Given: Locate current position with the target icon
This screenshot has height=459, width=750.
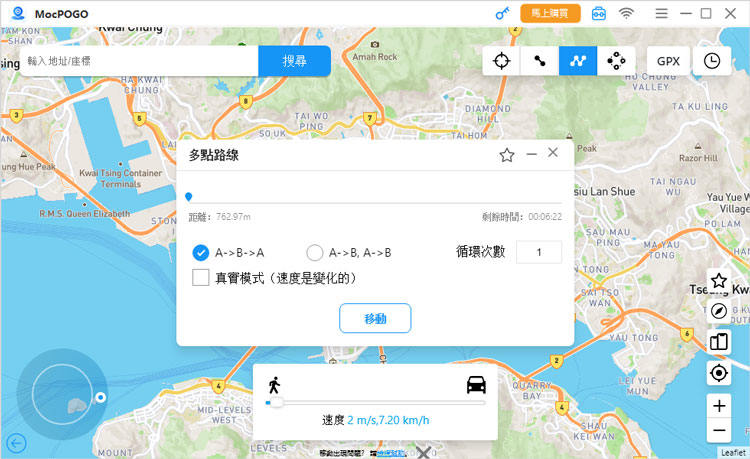Looking at the screenshot, I should 718,373.
